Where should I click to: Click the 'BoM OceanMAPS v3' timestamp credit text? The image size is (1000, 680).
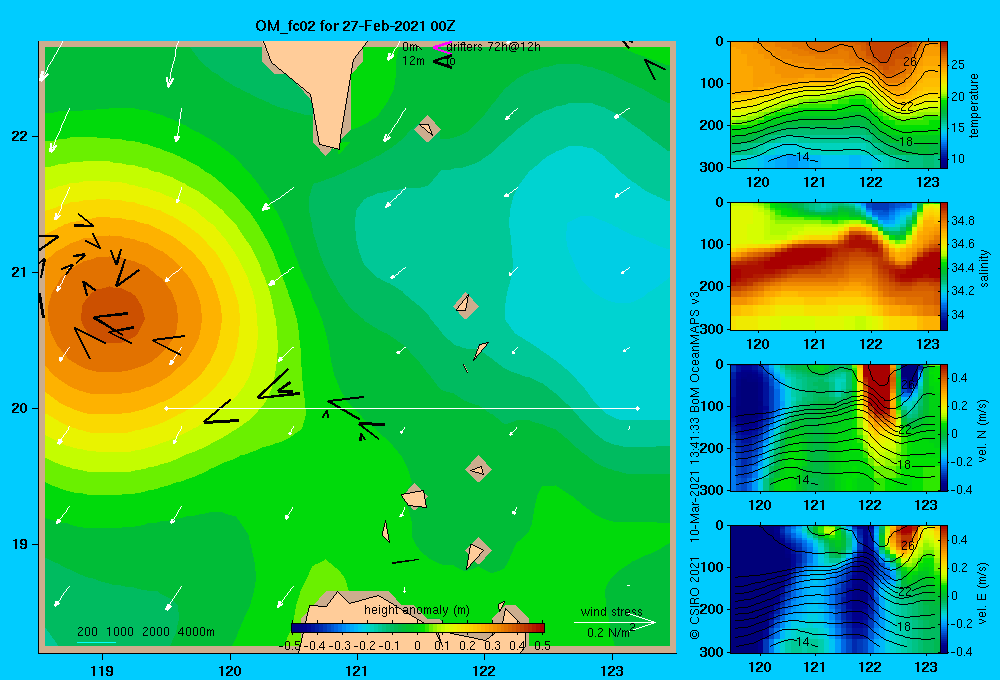(x=695, y=466)
